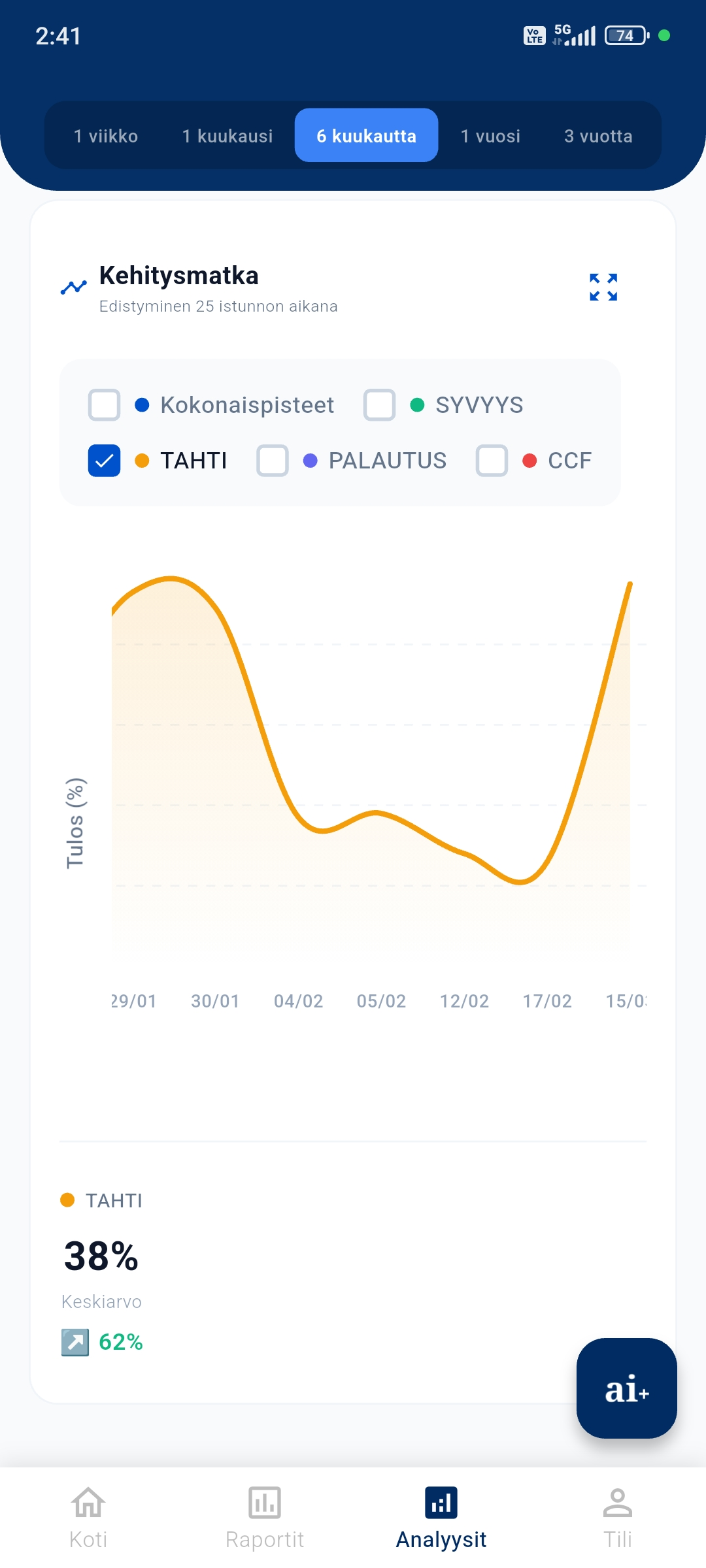
Task: Tap the orange TAHTI legend dot
Action: [67, 1200]
